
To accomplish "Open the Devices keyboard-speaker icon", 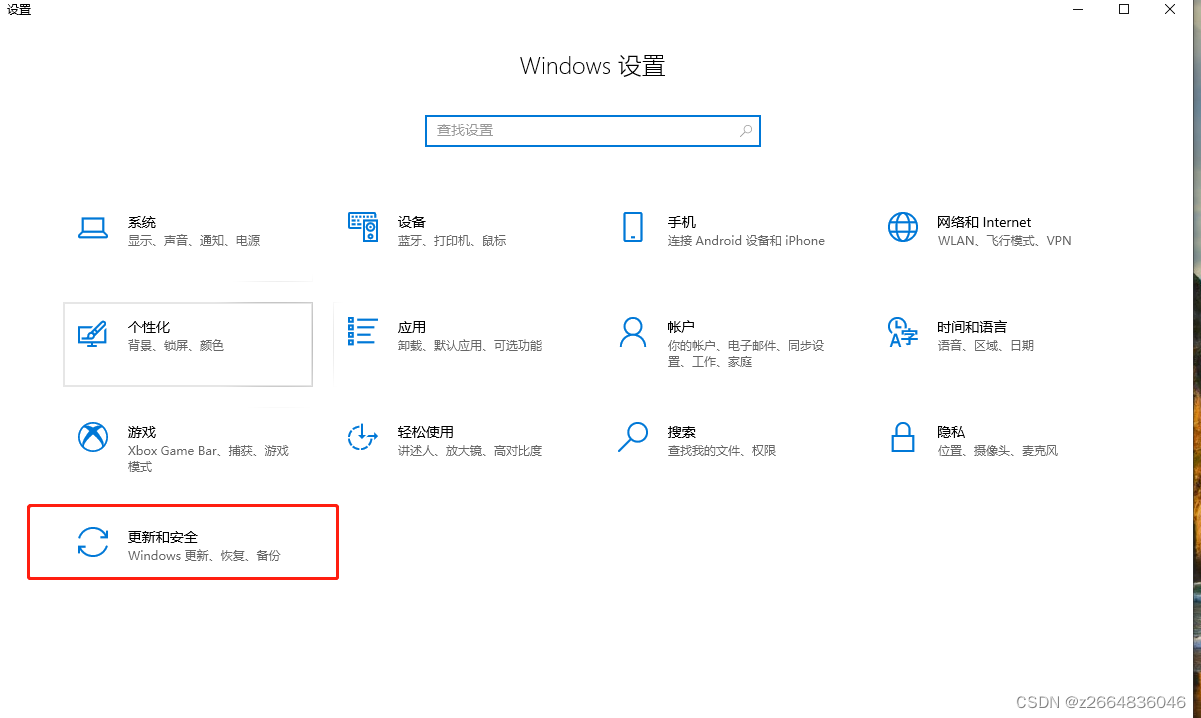I will 363,227.
